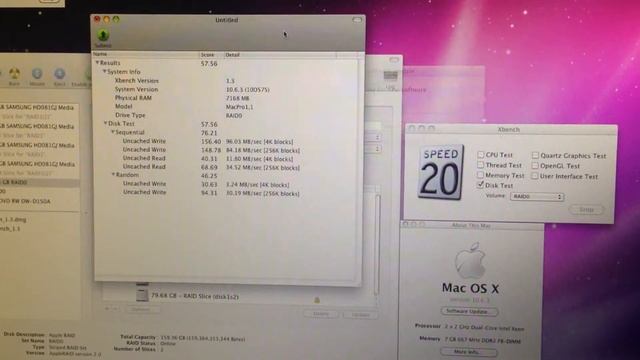The height and width of the screenshot is (360, 640).
Task: Click the toolbar pill button of Disk Utility window
Action: click(x=394, y=60)
